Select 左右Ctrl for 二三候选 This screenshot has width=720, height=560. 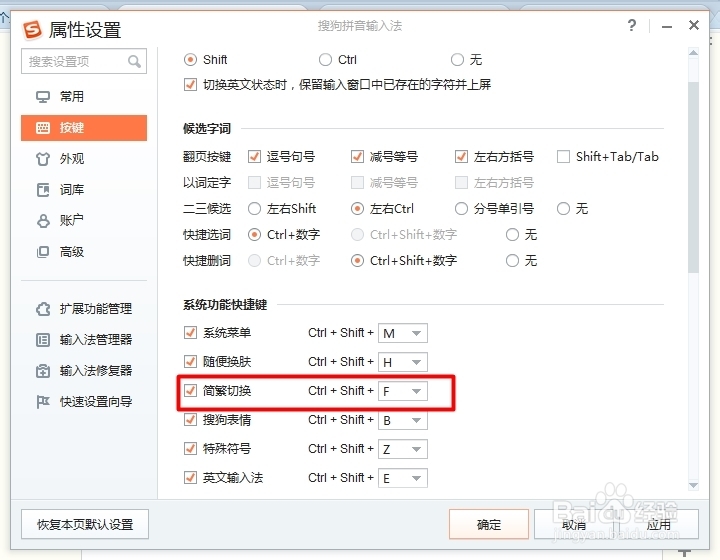(x=357, y=209)
